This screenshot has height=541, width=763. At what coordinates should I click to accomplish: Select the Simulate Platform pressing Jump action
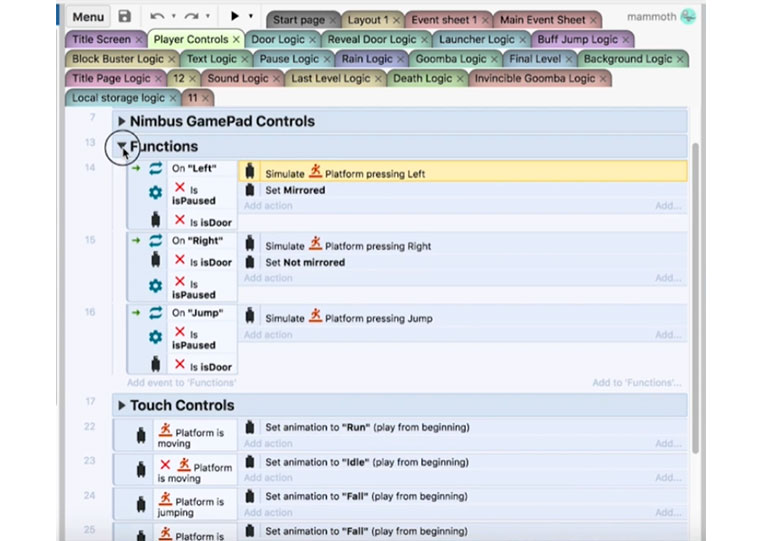(x=463, y=317)
